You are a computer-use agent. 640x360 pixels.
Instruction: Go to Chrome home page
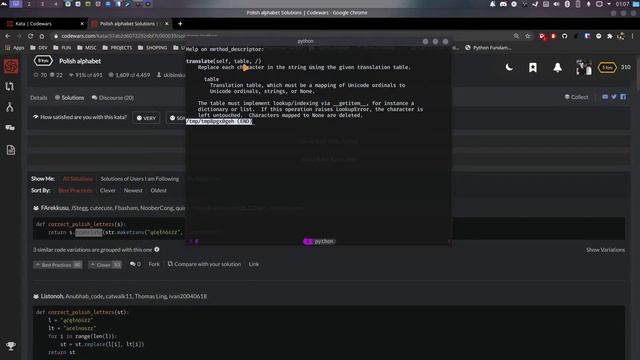pos(42,36)
